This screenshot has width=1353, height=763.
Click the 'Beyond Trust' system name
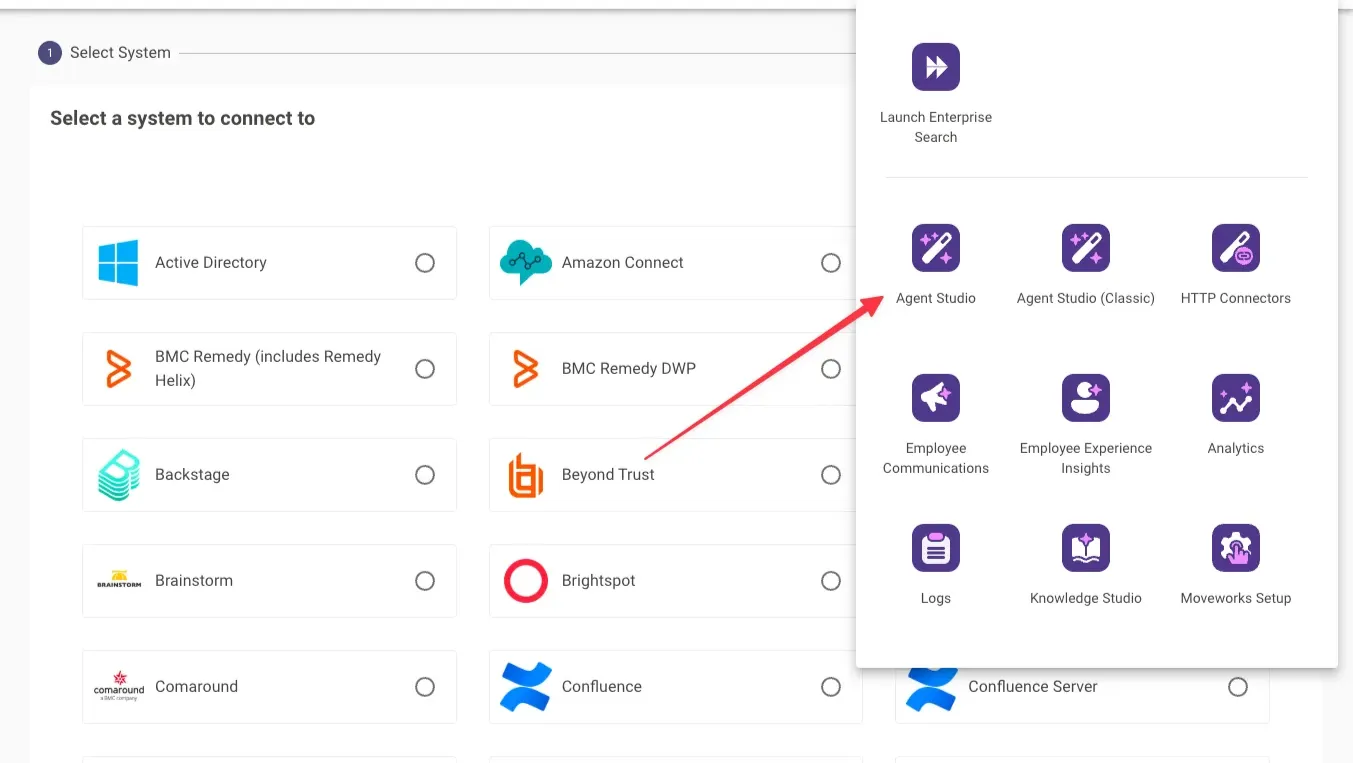click(x=608, y=475)
